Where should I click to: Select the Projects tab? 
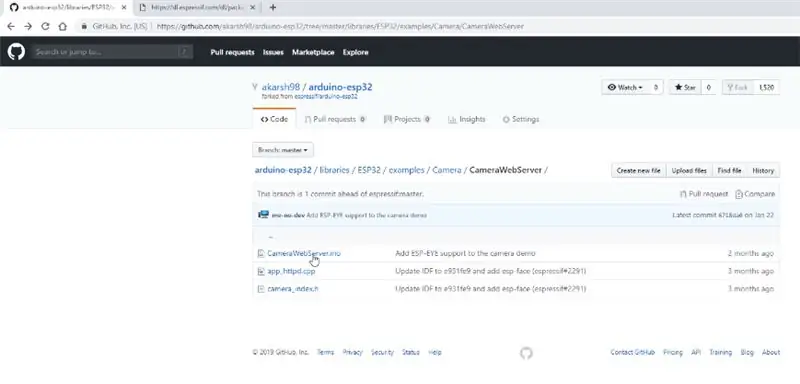tap(407, 119)
